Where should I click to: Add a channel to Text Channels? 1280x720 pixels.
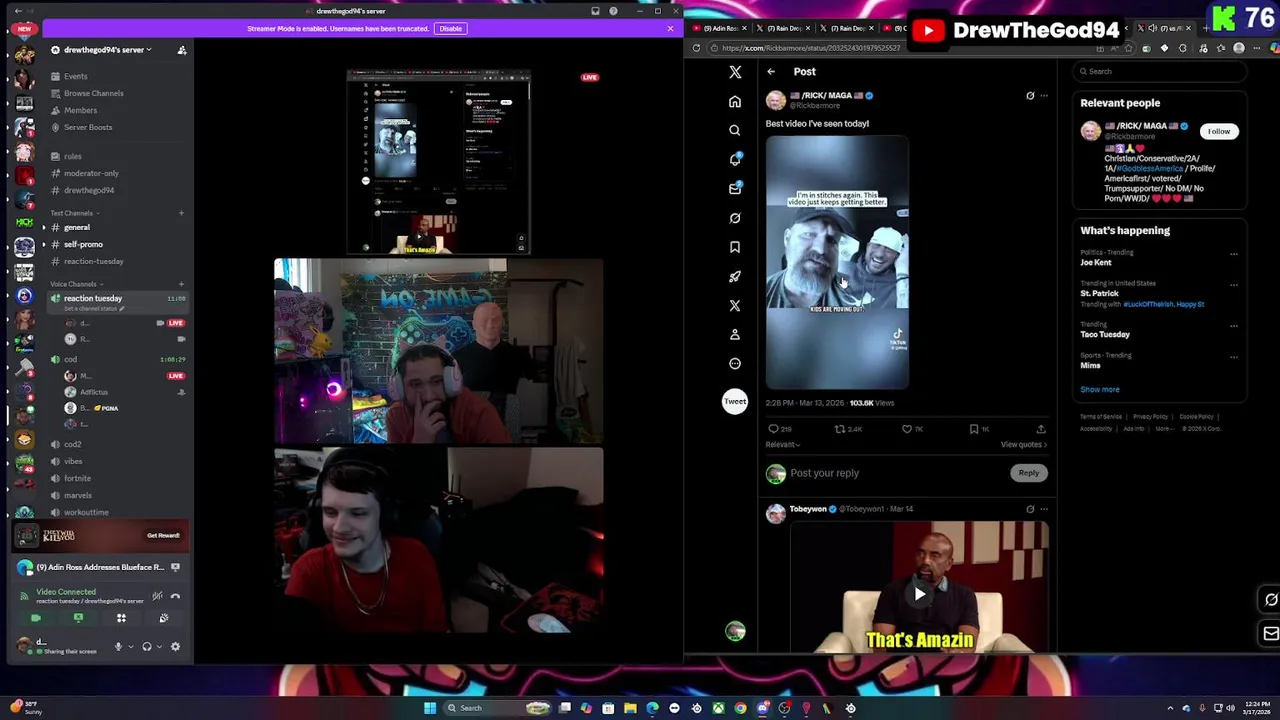[181, 213]
